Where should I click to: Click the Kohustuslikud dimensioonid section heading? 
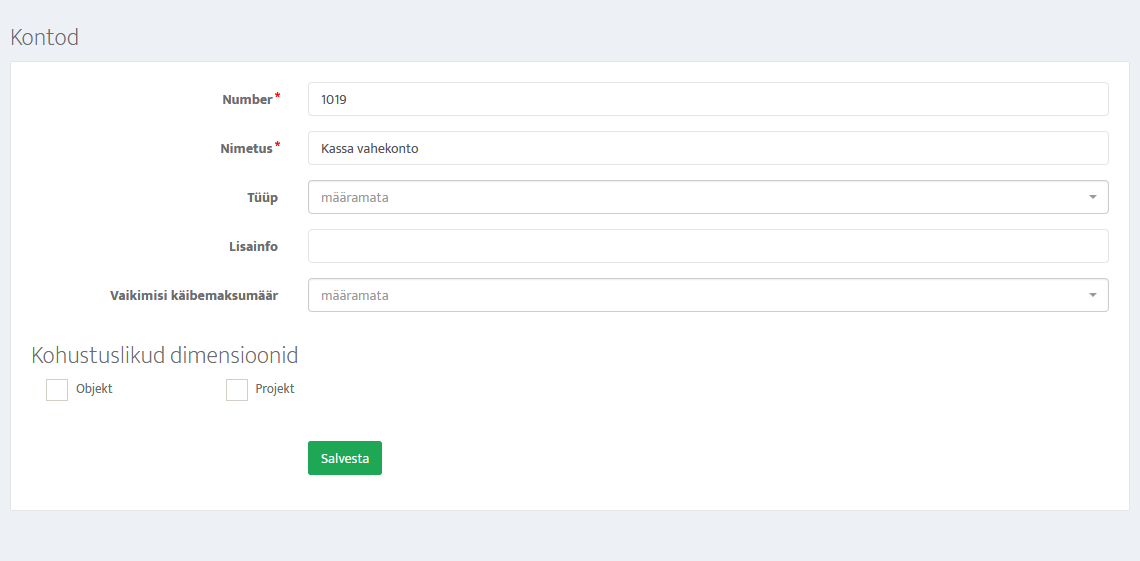pyautogui.click(x=165, y=356)
